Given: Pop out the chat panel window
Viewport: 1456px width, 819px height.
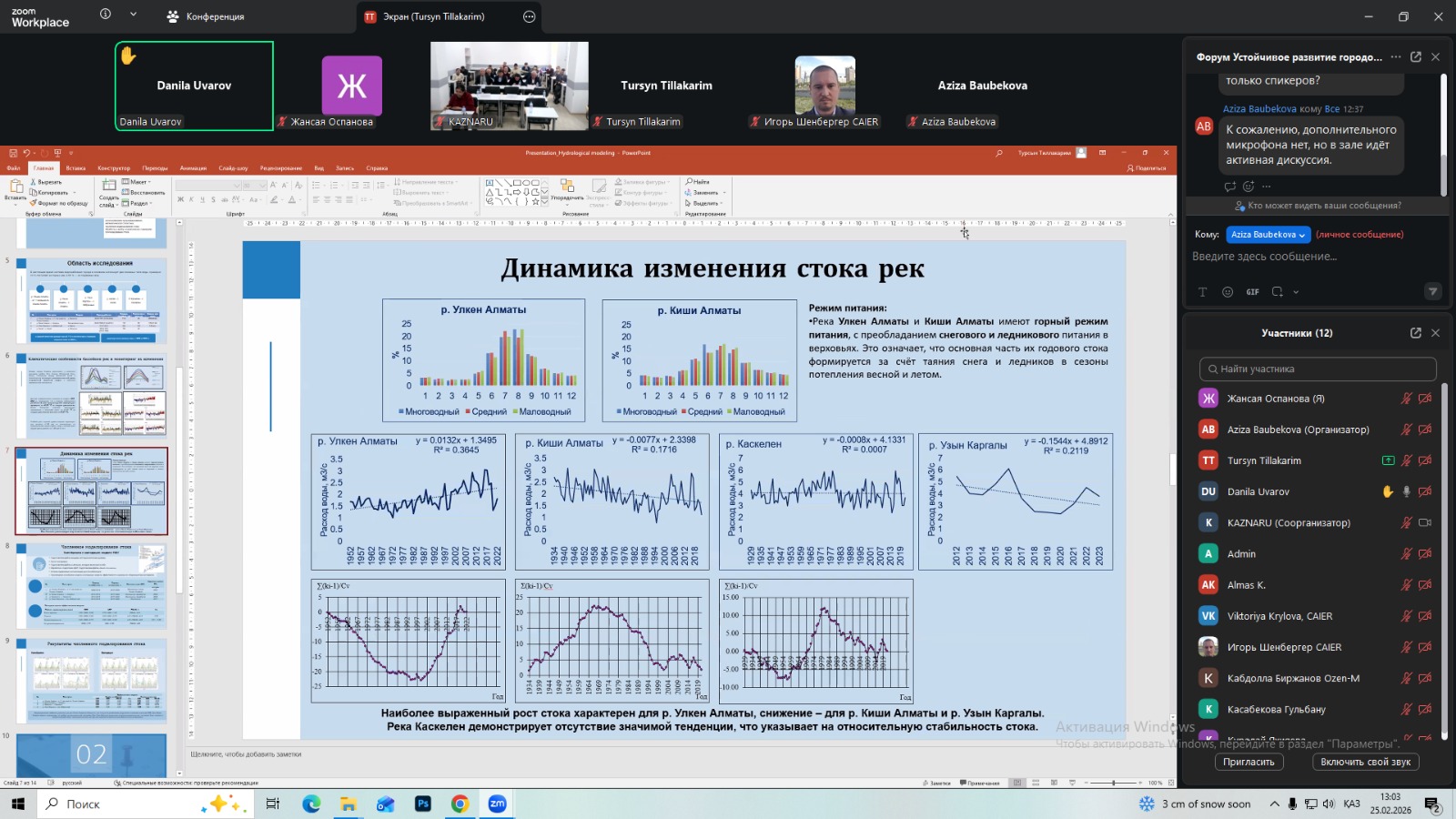Looking at the screenshot, I should click(x=1415, y=56).
